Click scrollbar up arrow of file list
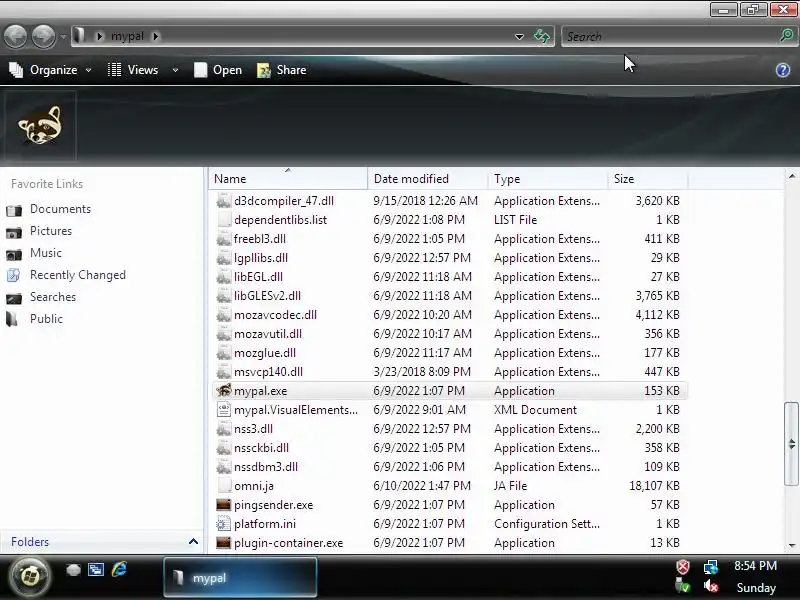 pyautogui.click(x=791, y=177)
